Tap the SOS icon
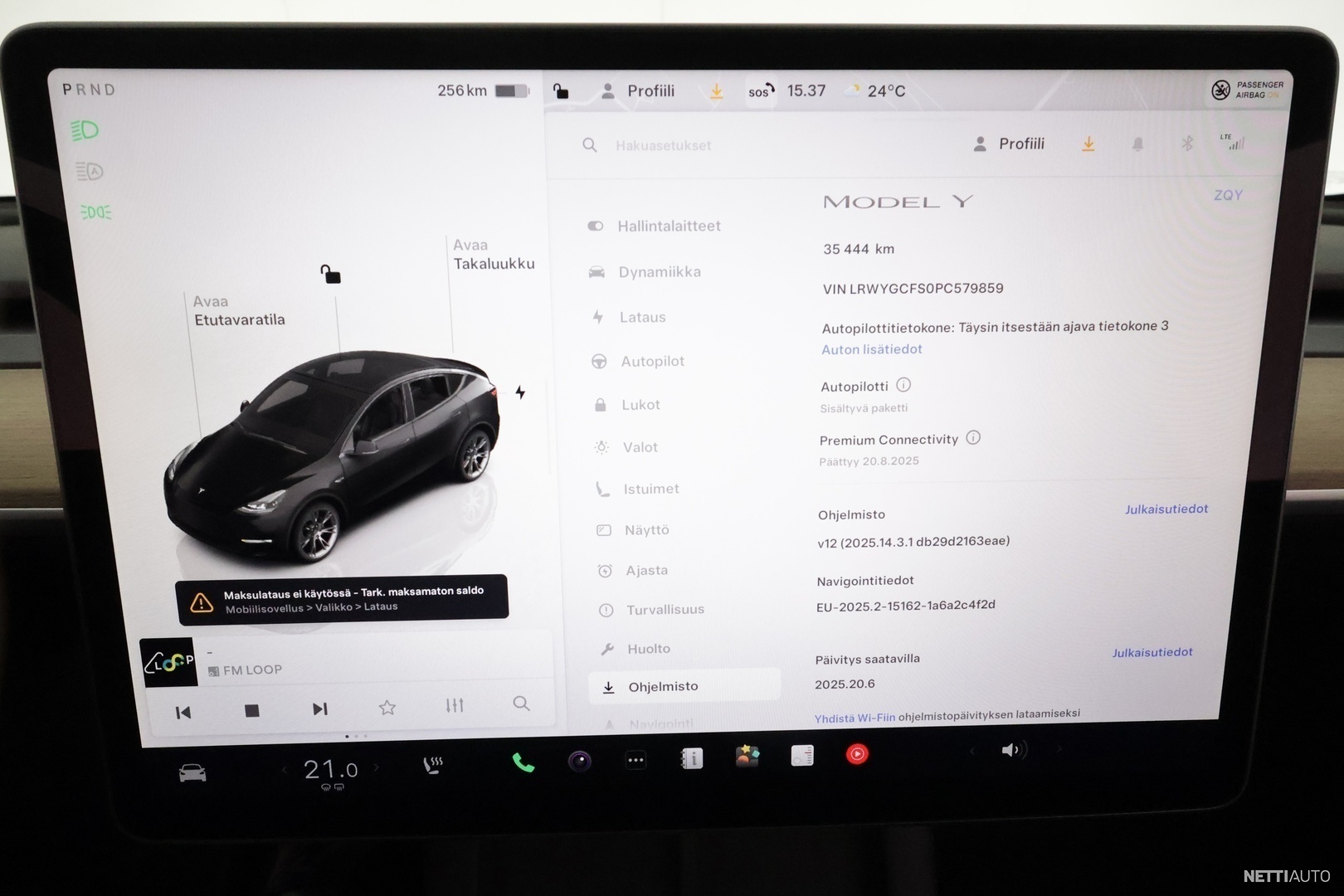1344x896 pixels. [x=761, y=91]
